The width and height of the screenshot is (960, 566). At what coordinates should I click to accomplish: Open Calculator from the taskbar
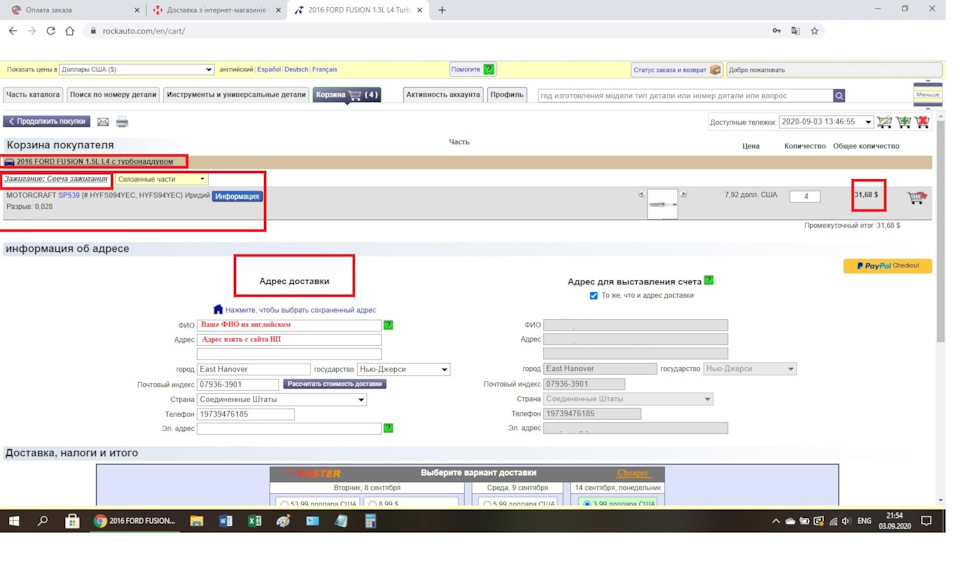[370, 521]
